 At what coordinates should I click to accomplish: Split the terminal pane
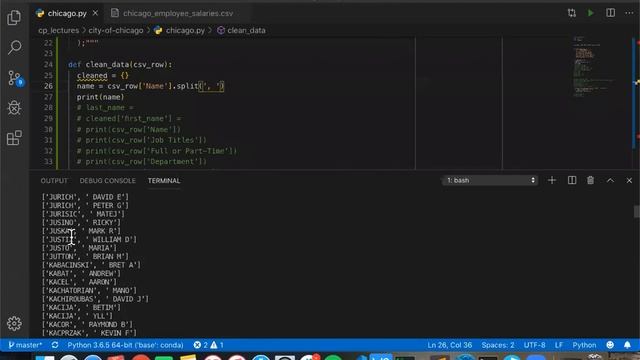coord(572,180)
